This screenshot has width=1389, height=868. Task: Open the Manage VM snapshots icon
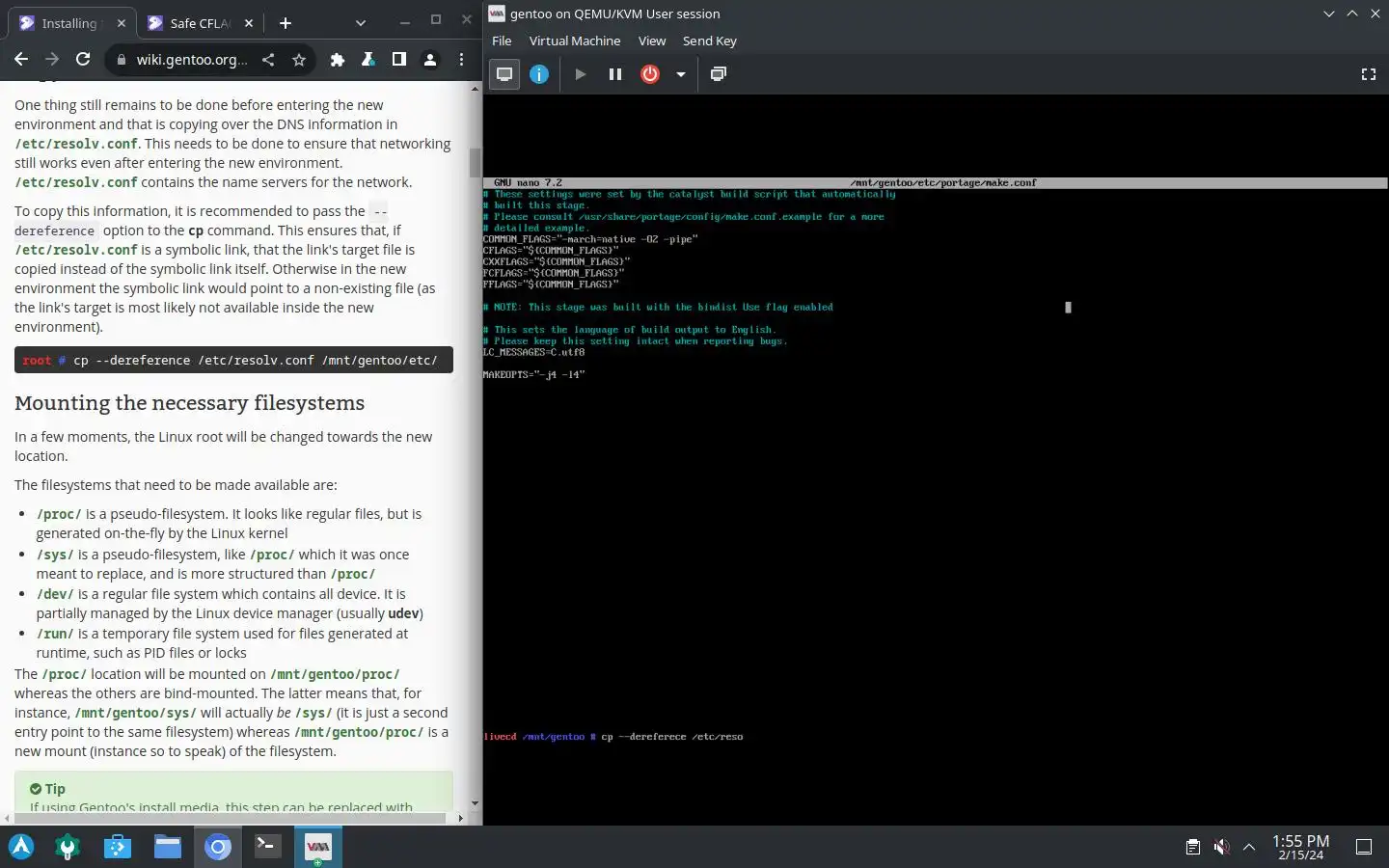[718, 74]
